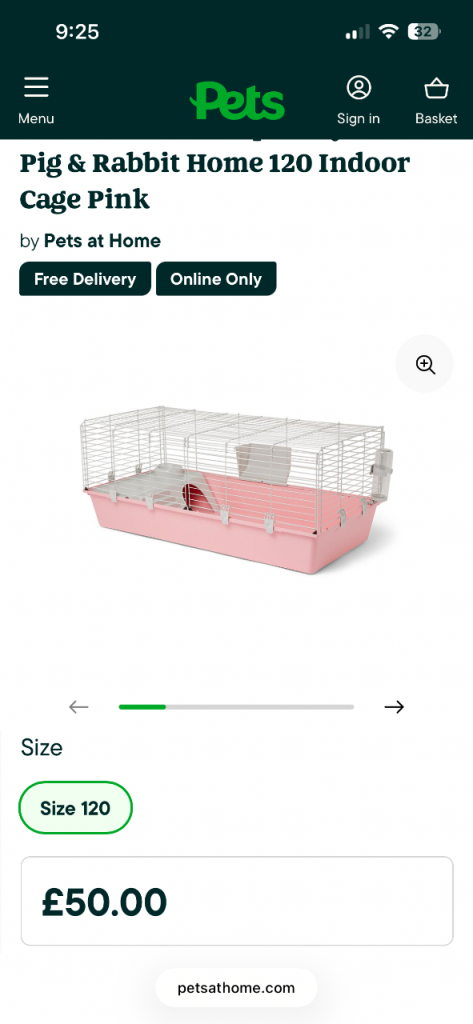Tap the petsathome.com address pill

tap(236, 988)
